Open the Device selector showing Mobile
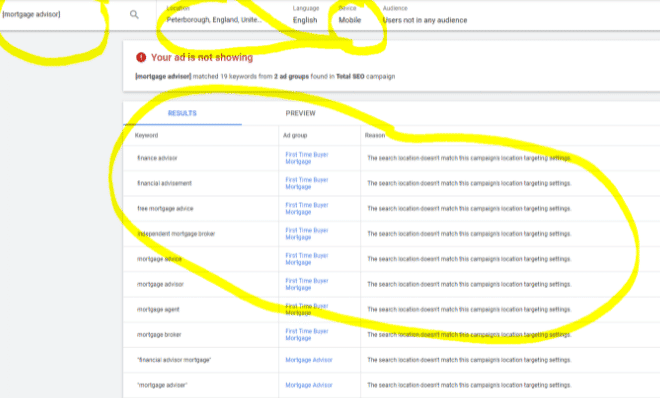The image size is (660, 398). pos(350,15)
